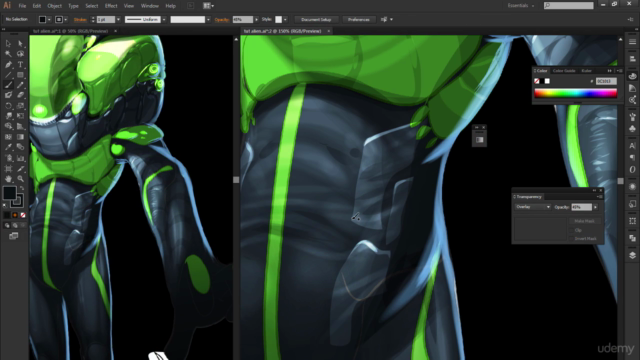640x360 pixels.
Task: Open the Overlay blending mode dropdown
Action: (533, 207)
